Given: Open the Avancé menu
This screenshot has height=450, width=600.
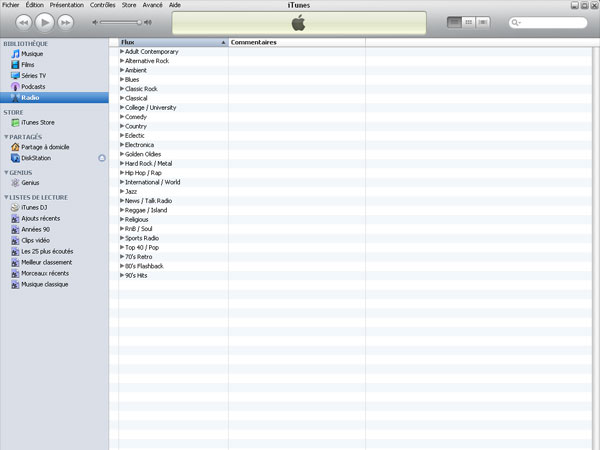Looking at the screenshot, I should 152,5.
